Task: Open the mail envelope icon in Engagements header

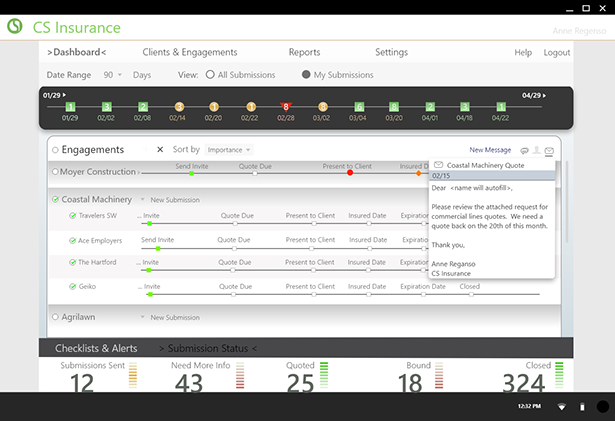Action: point(549,151)
